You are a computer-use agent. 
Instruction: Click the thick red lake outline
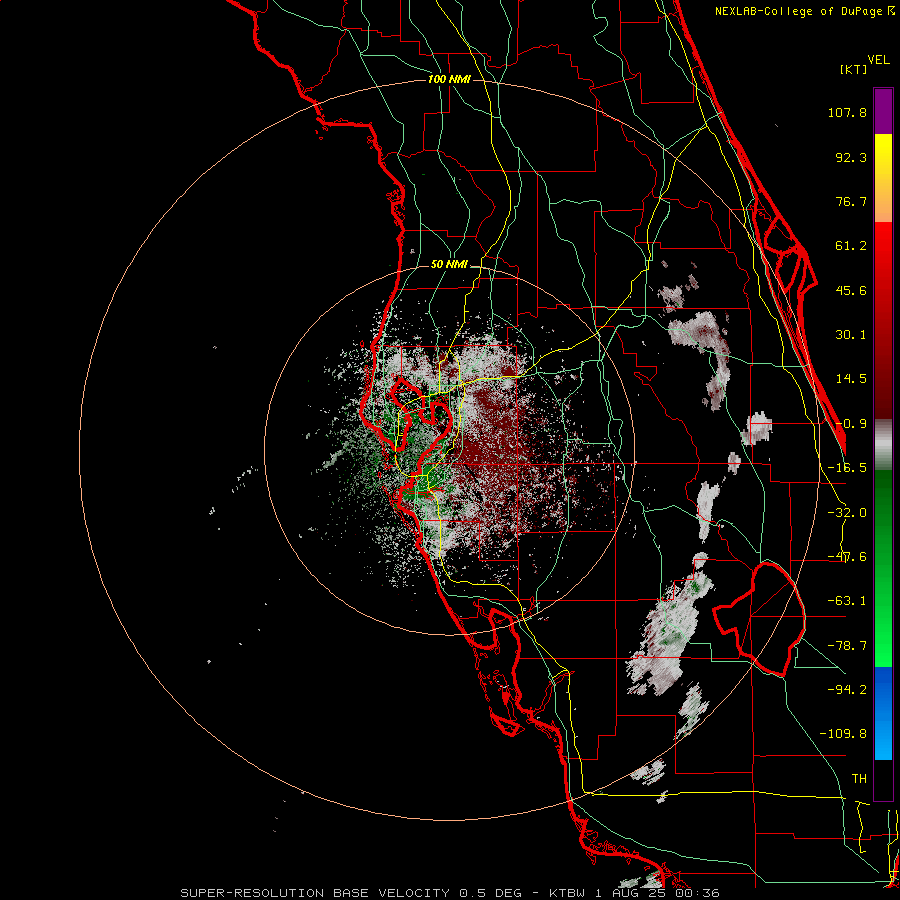pos(759,619)
